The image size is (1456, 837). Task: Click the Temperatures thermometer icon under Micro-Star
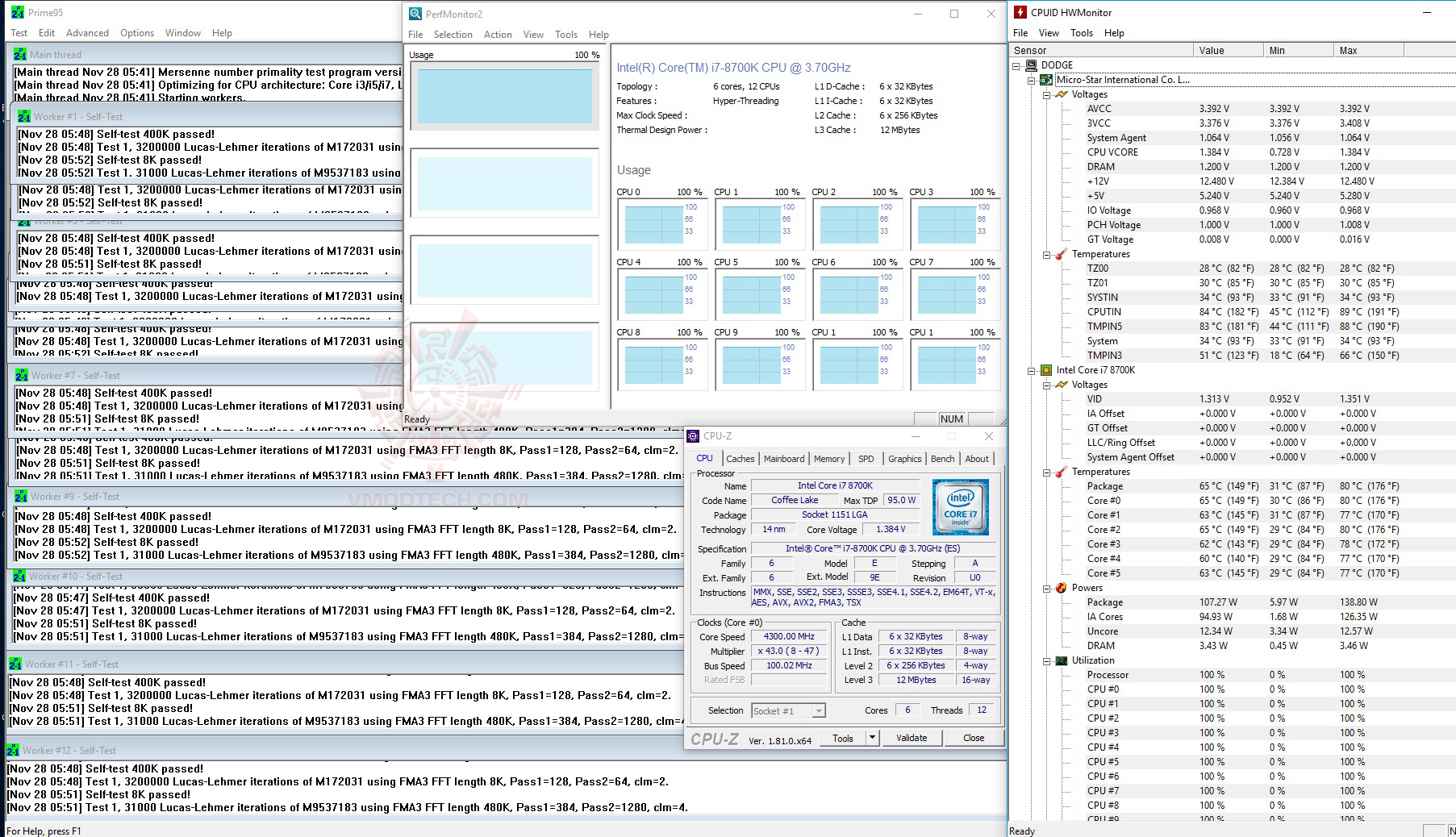click(x=1062, y=254)
